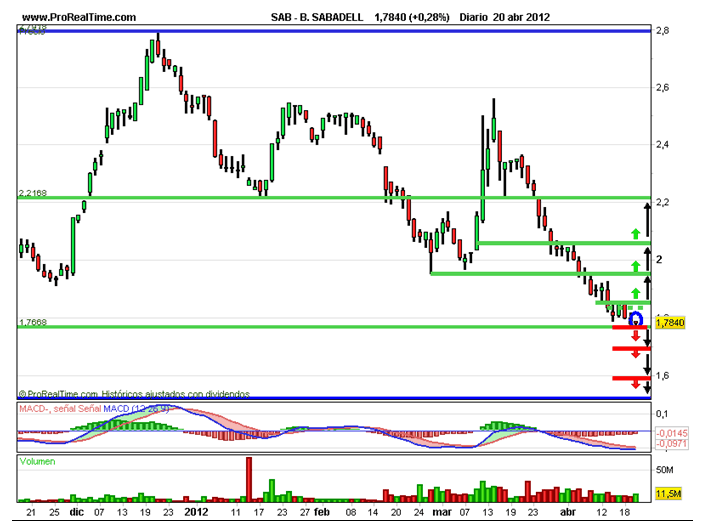The image size is (707, 530).
Task: Click the Diario timeframe label
Action: coord(473,18)
